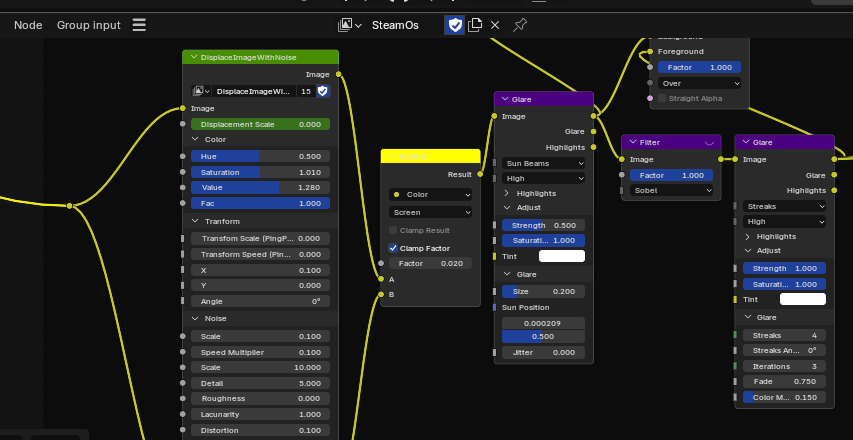Viewport: 853px width, 440px height.
Task: Open Tint color swatch in Sun Beams Glare node
Action: point(562,256)
